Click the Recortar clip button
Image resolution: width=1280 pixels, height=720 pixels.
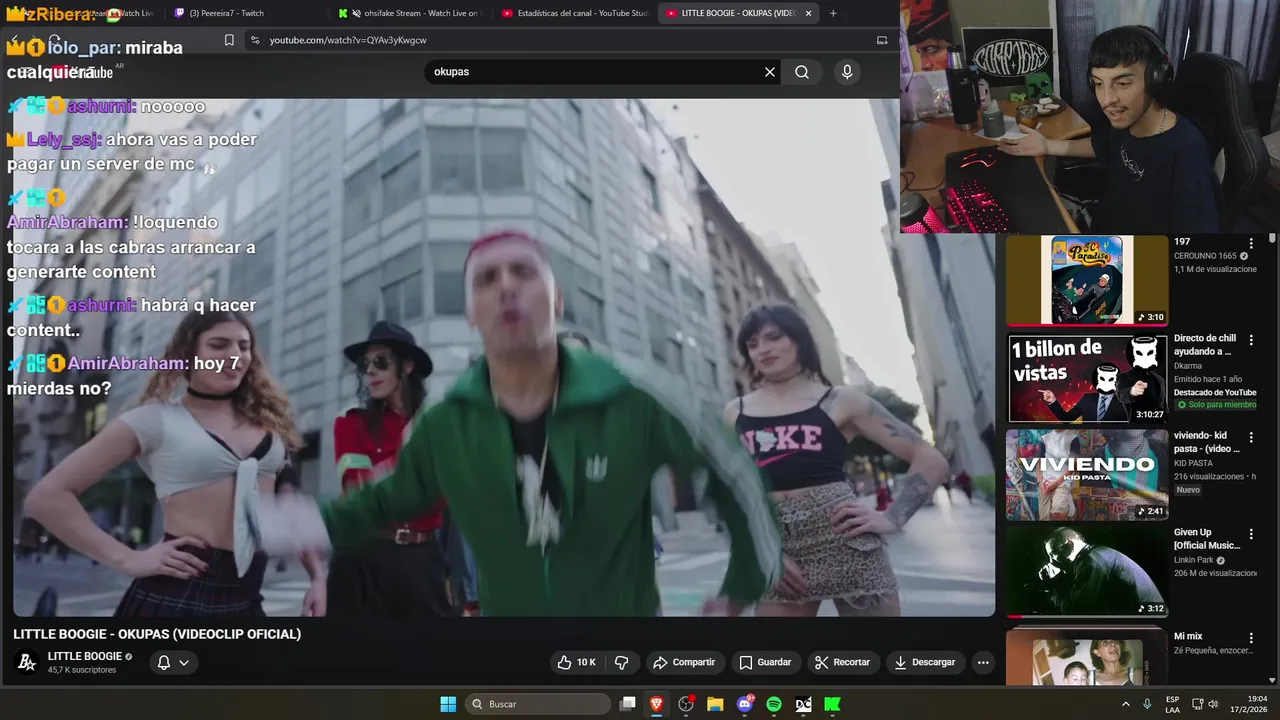tap(842, 662)
